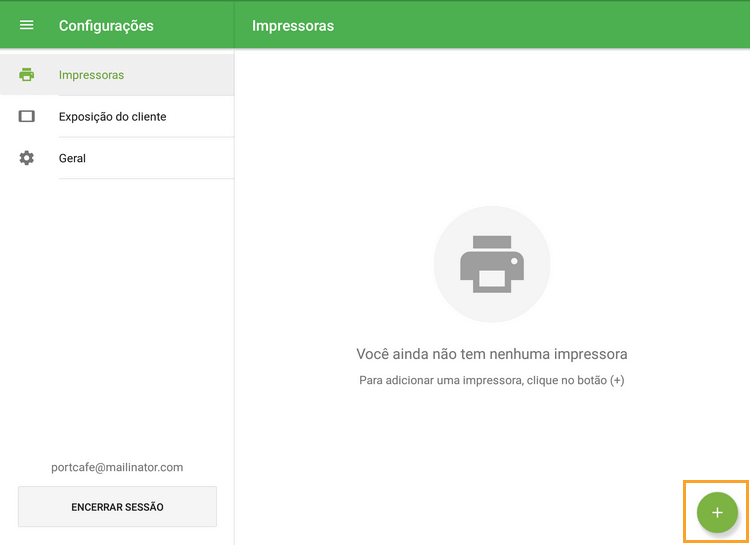The height and width of the screenshot is (545, 750).
Task: Click the gear icon beside Geral
Action: (x=26, y=158)
